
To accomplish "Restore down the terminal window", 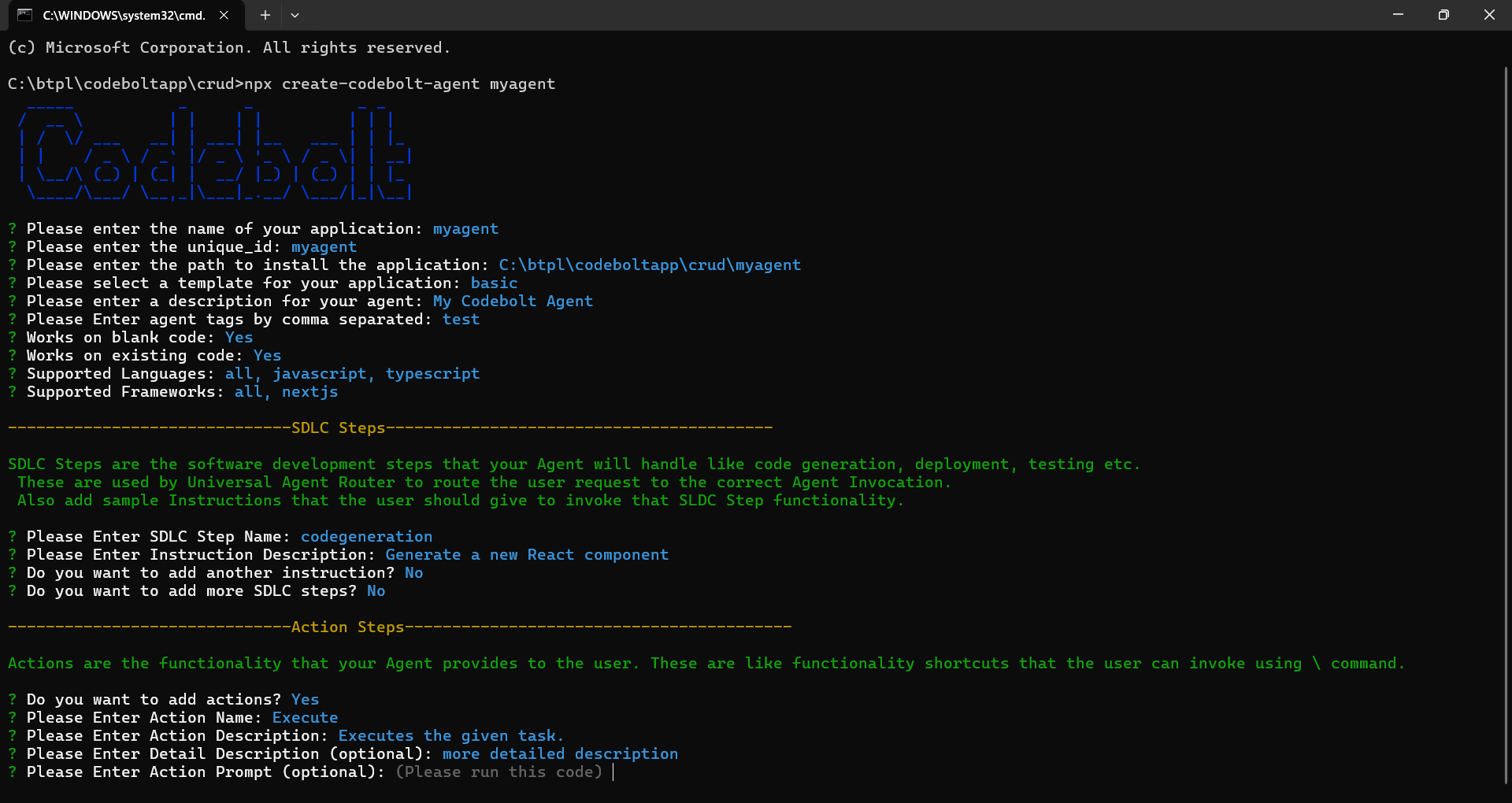I will click(1443, 15).
